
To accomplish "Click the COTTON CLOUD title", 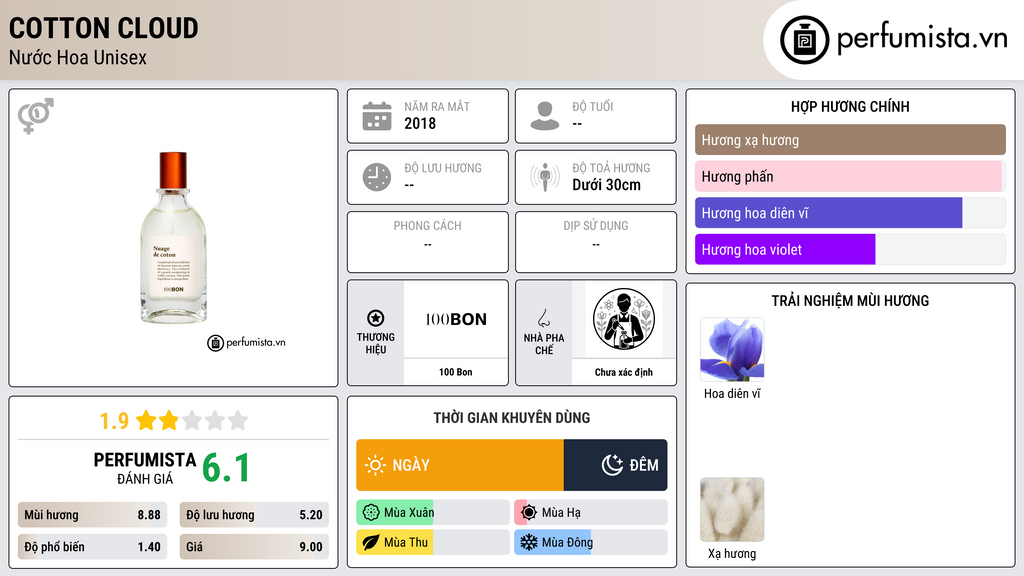I will click(x=104, y=28).
